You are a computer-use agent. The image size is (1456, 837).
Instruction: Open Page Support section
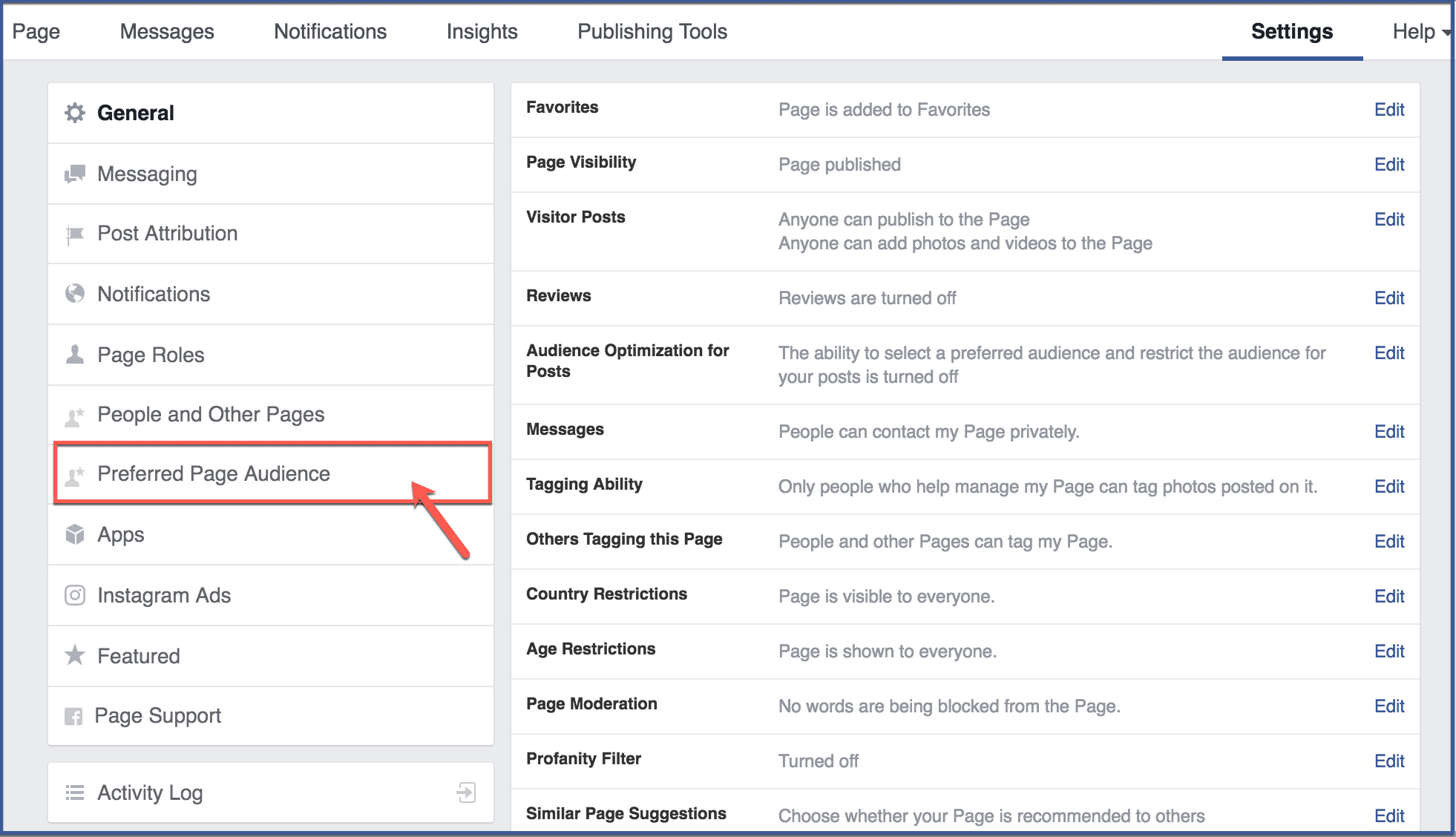click(271, 716)
